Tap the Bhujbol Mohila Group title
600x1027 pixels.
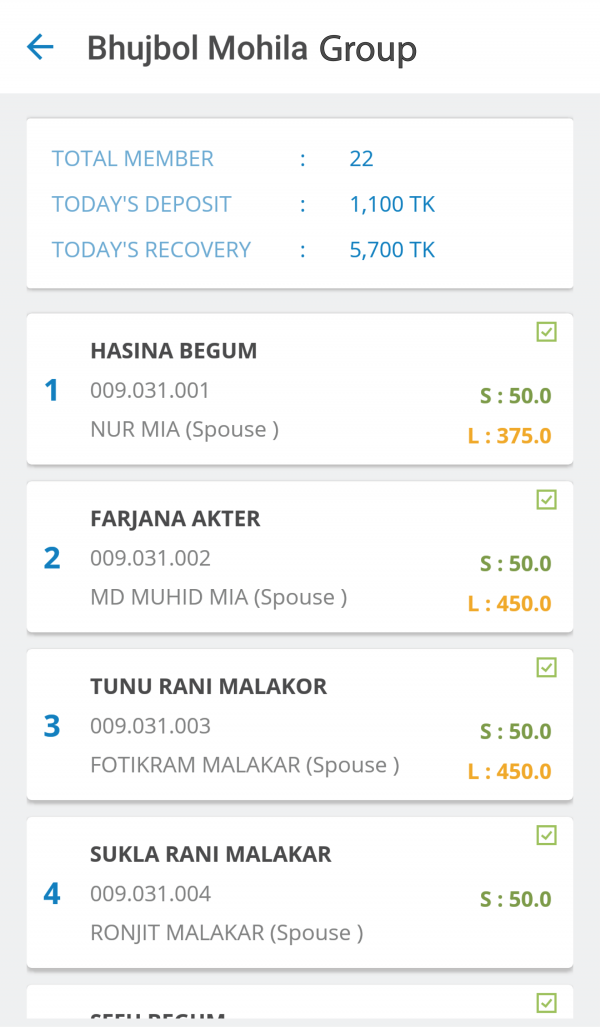252,48
